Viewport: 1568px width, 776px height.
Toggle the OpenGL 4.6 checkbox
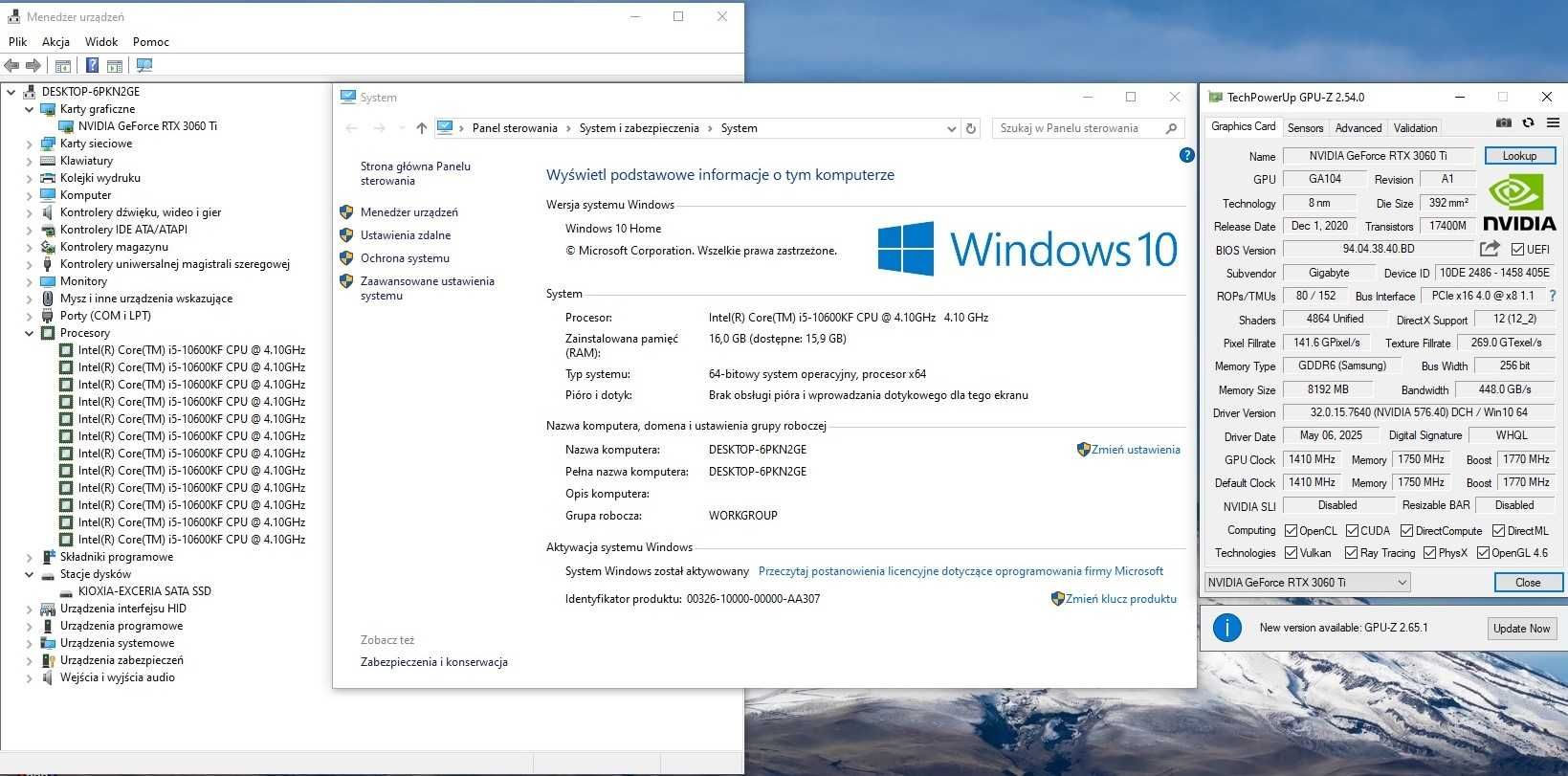[1483, 553]
